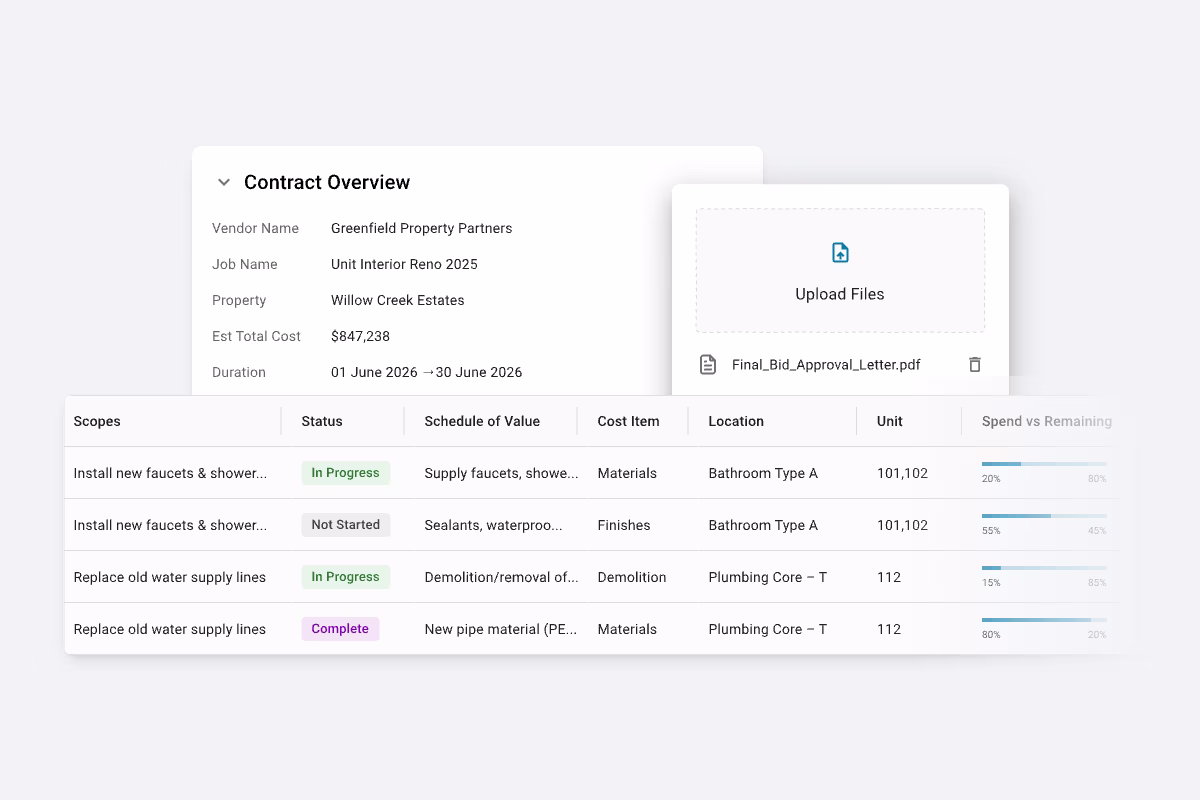Click the vendor name Greenfield Property Partners
1200x800 pixels.
coord(421,228)
